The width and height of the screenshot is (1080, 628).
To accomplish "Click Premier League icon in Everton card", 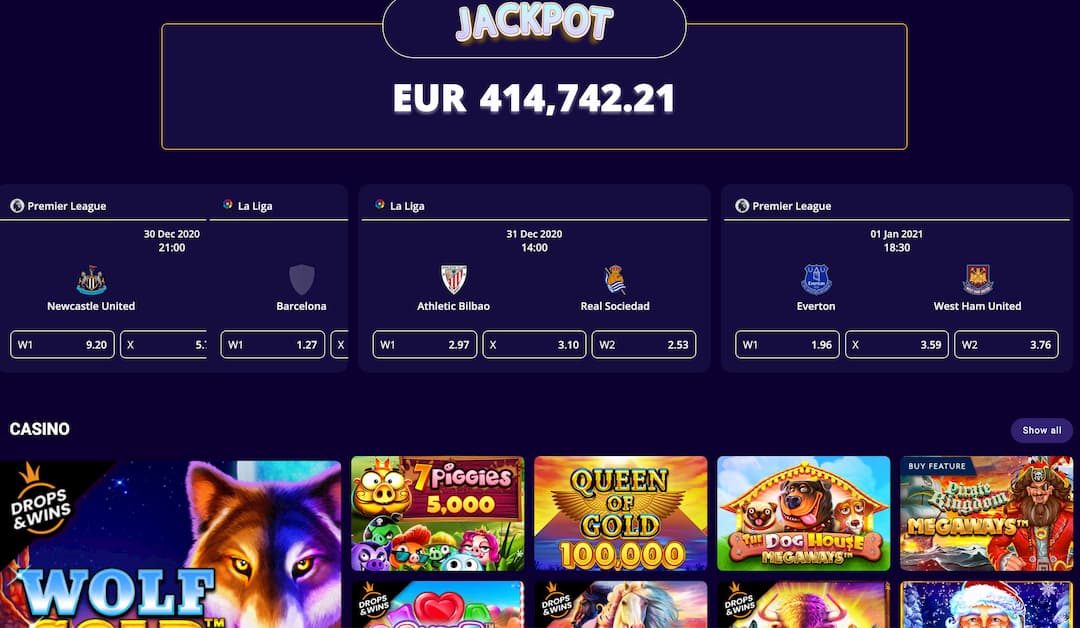I will click(742, 205).
